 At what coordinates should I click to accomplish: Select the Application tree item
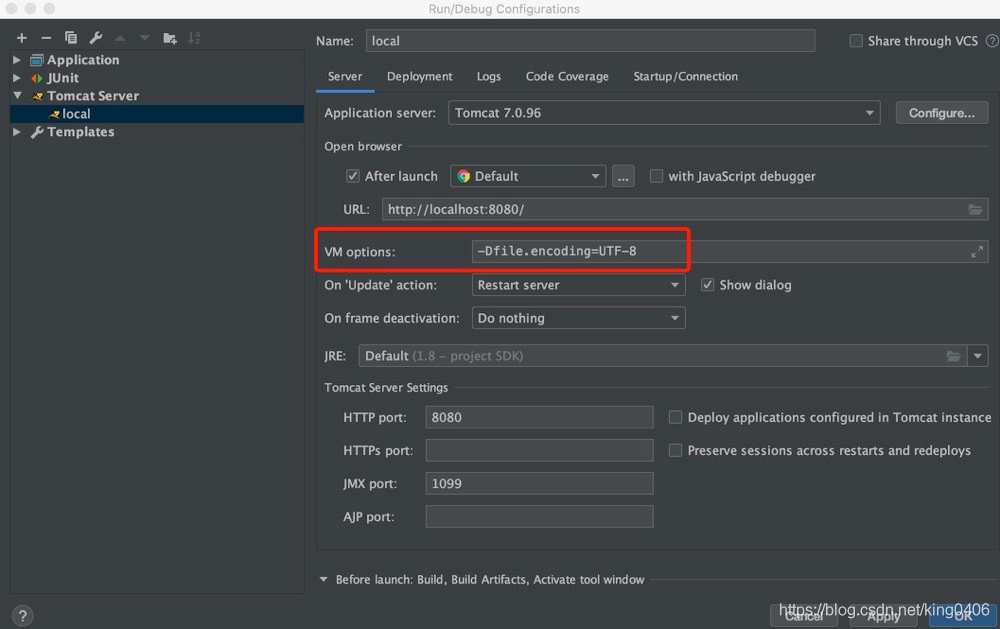(x=83, y=60)
